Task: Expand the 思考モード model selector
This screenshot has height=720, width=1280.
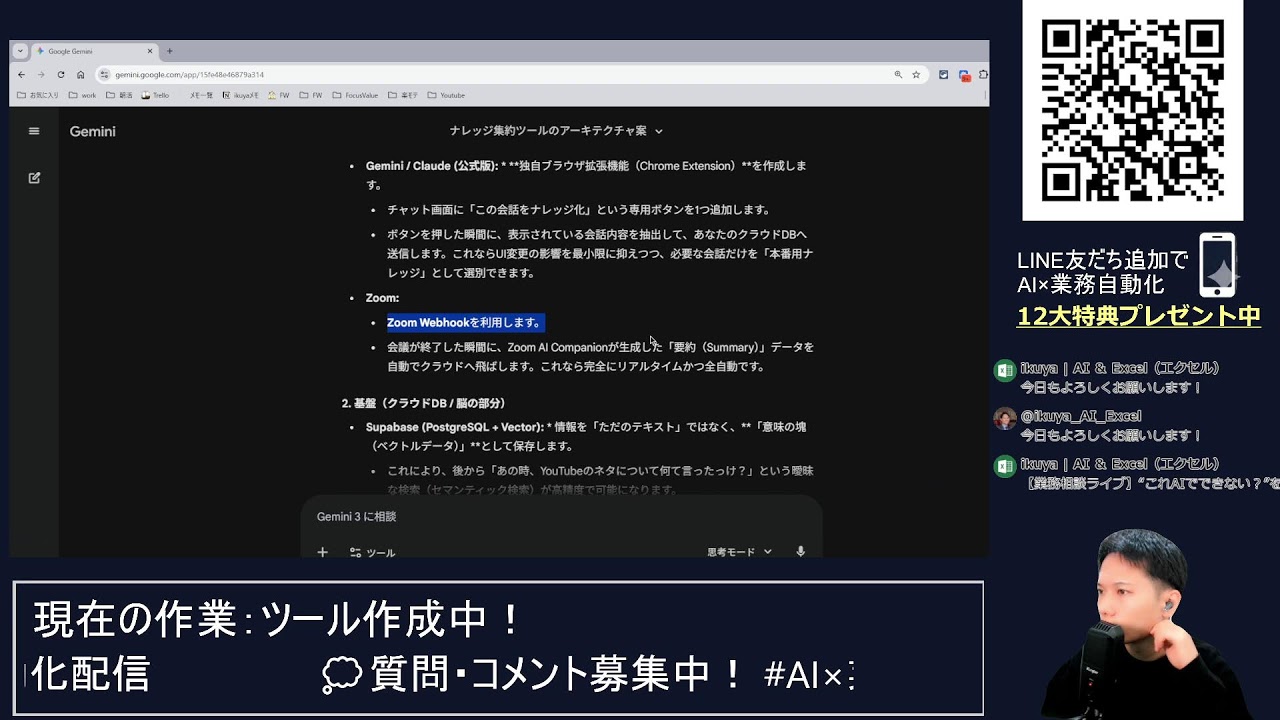Action: 739,552
